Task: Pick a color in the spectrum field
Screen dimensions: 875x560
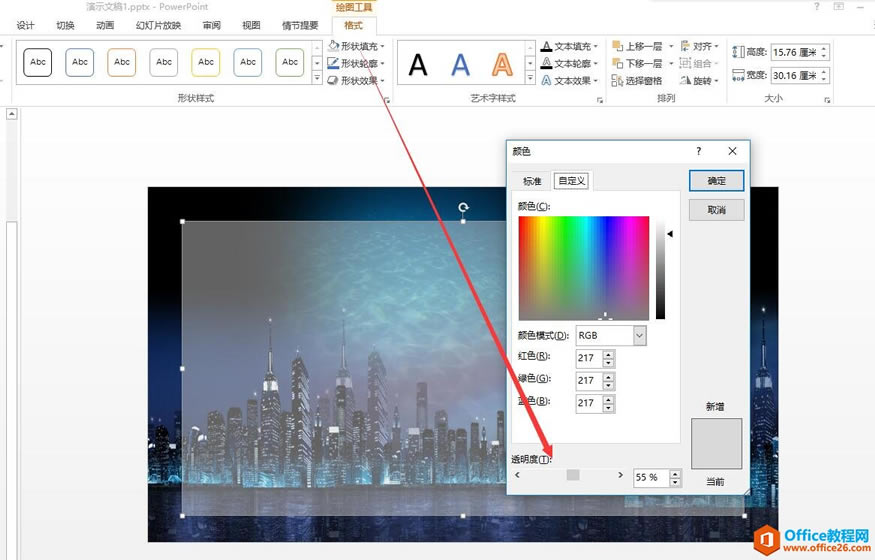Action: (x=584, y=268)
